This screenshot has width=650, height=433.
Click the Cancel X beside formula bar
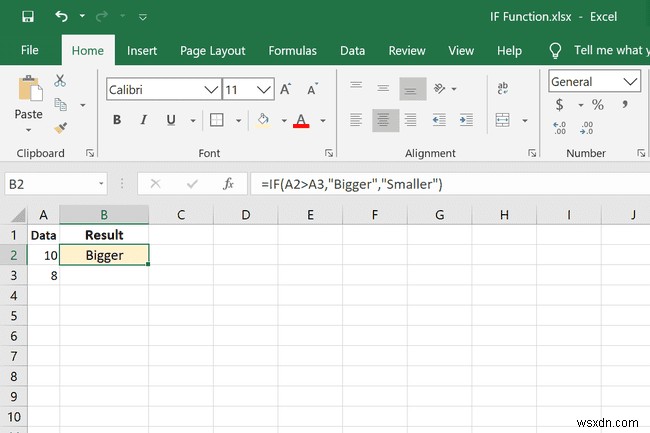(155, 184)
